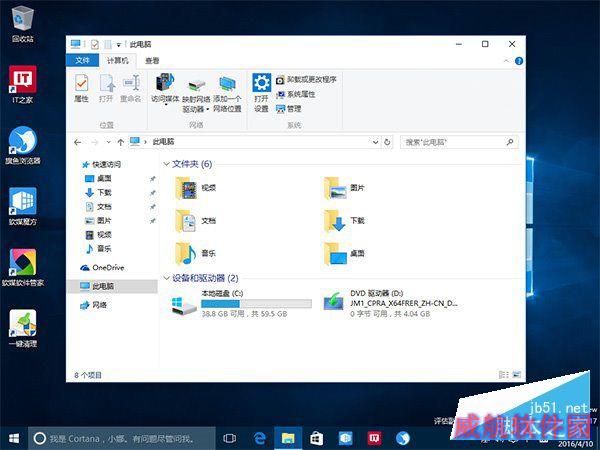The height and width of the screenshot is (450, 600).
Task: Open the blue help question icon
Action: tap(518, 61)
